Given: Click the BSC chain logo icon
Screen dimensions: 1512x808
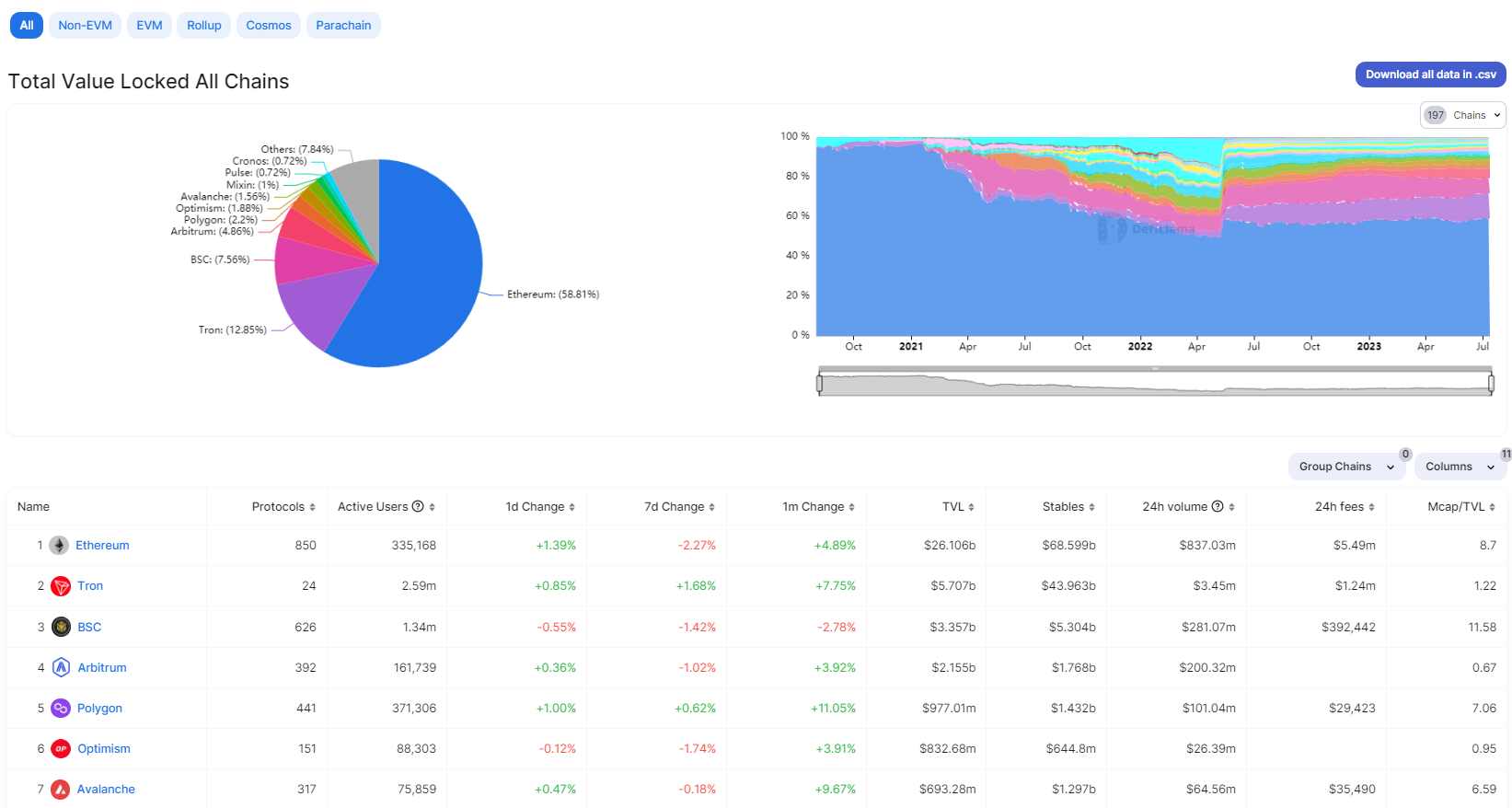Looking at the screenshot, I should [61, 628].
